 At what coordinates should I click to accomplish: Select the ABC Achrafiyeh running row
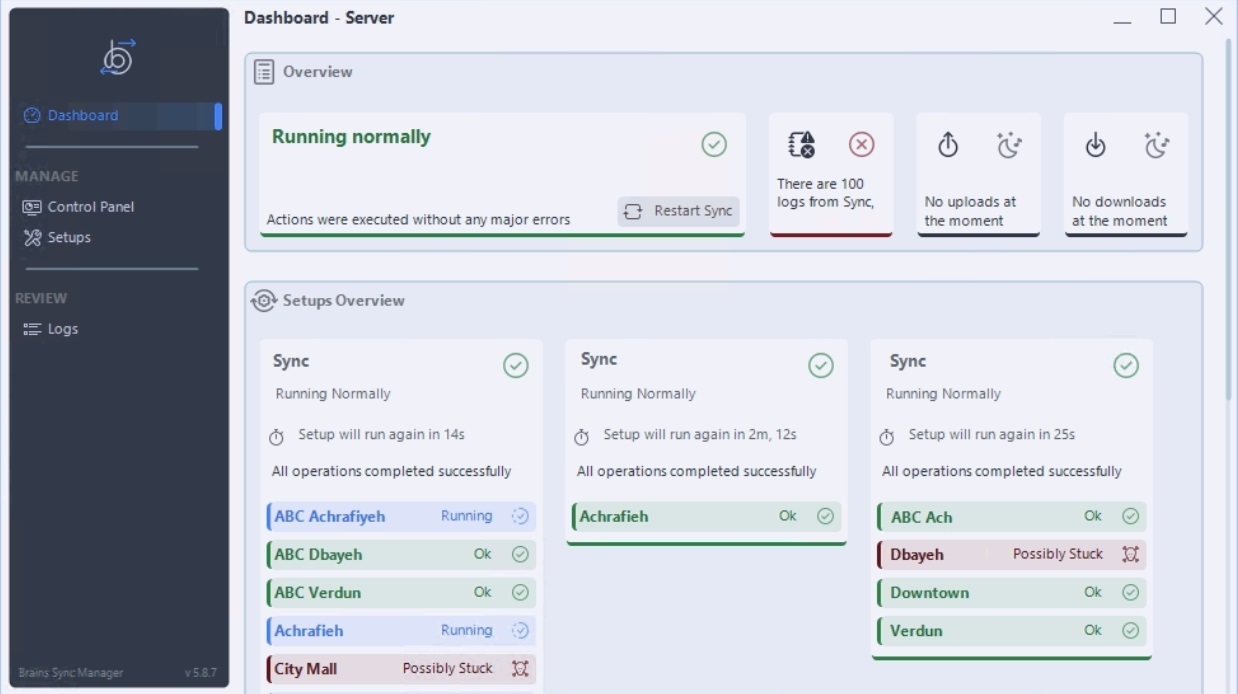click(x=401, y=517)
